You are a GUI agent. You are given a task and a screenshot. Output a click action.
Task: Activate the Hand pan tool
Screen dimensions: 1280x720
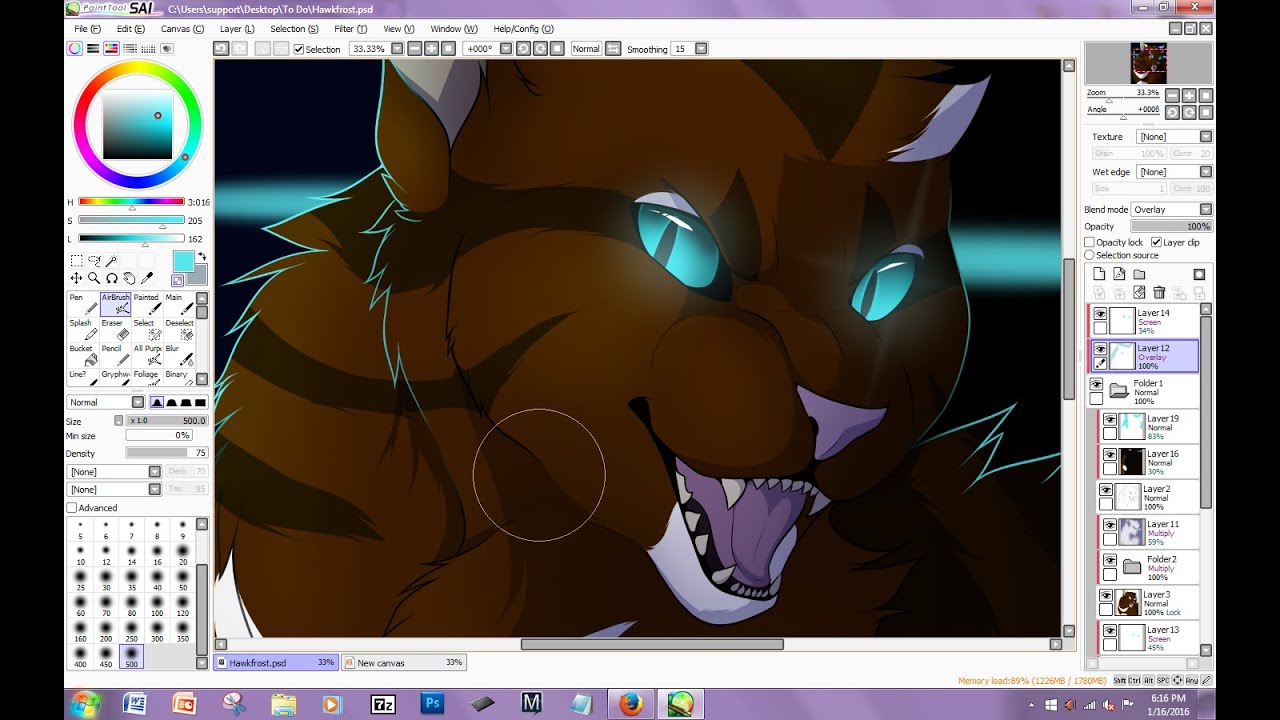click(130, 278)
